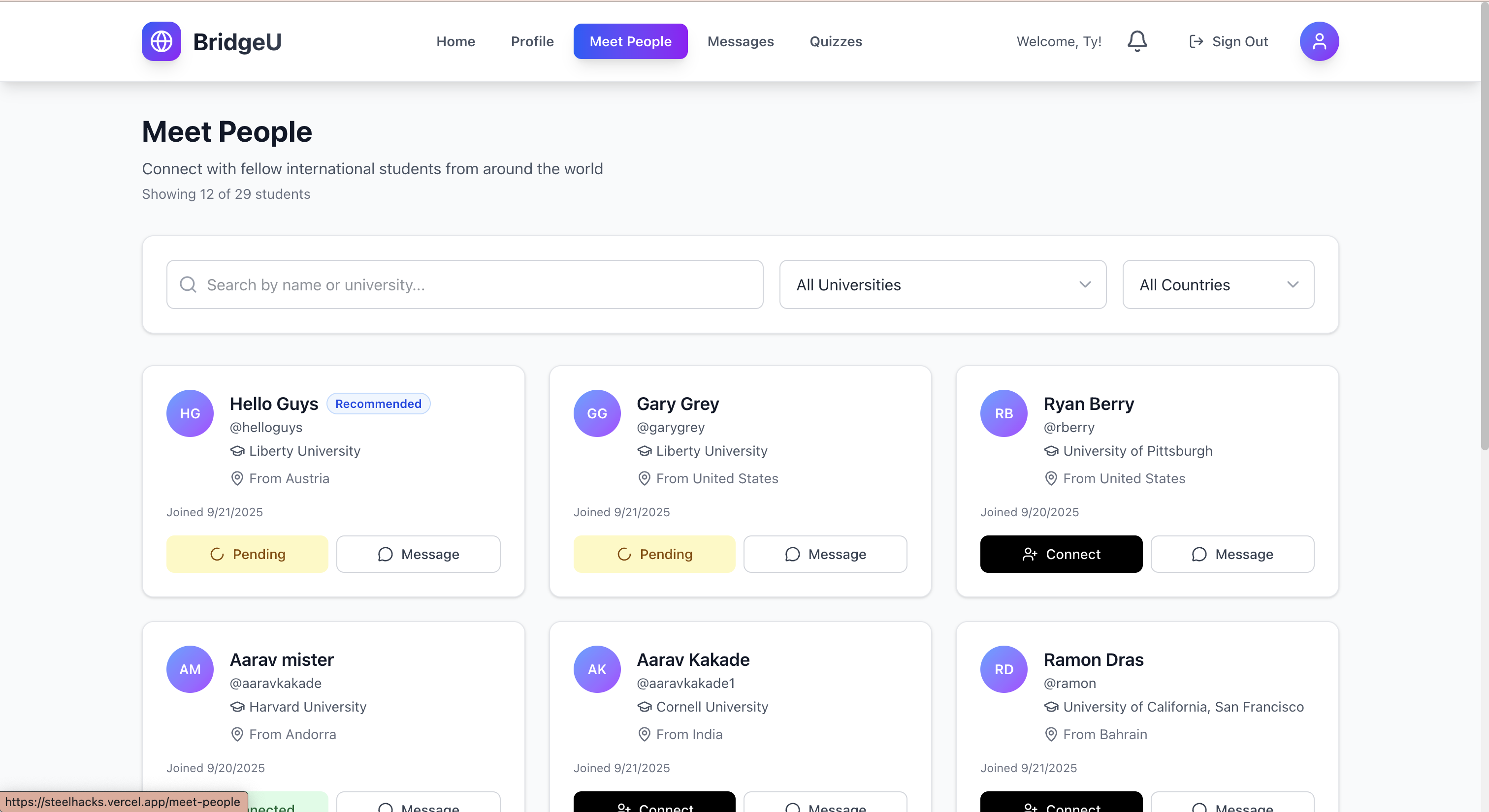Connect with Ryan Berry
The width and height of the screenshot is (1489, 812).
click(1061, 555)
